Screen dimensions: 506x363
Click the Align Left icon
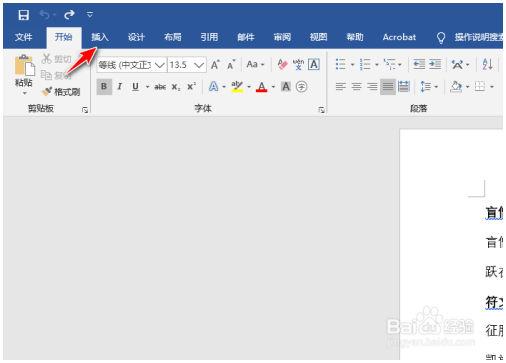[340, 87]
